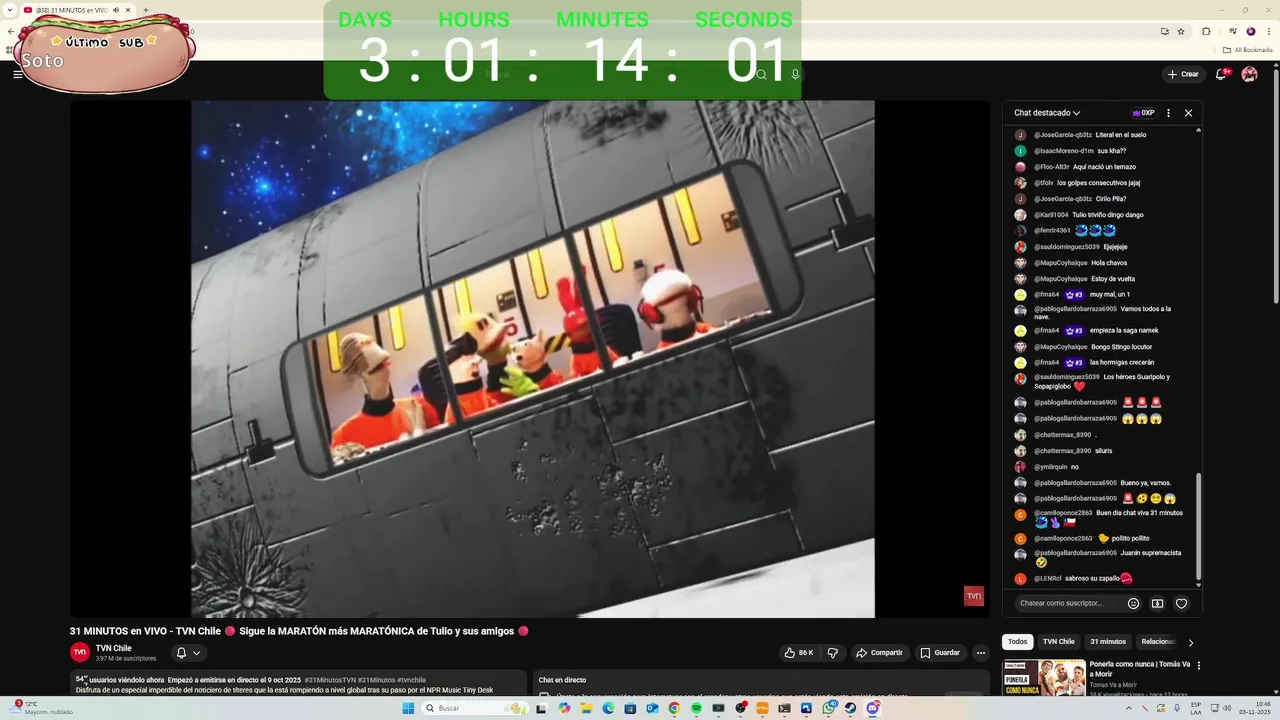Expand the Chat destacado dropdown
The image size is (1280, 720).
1046,113
